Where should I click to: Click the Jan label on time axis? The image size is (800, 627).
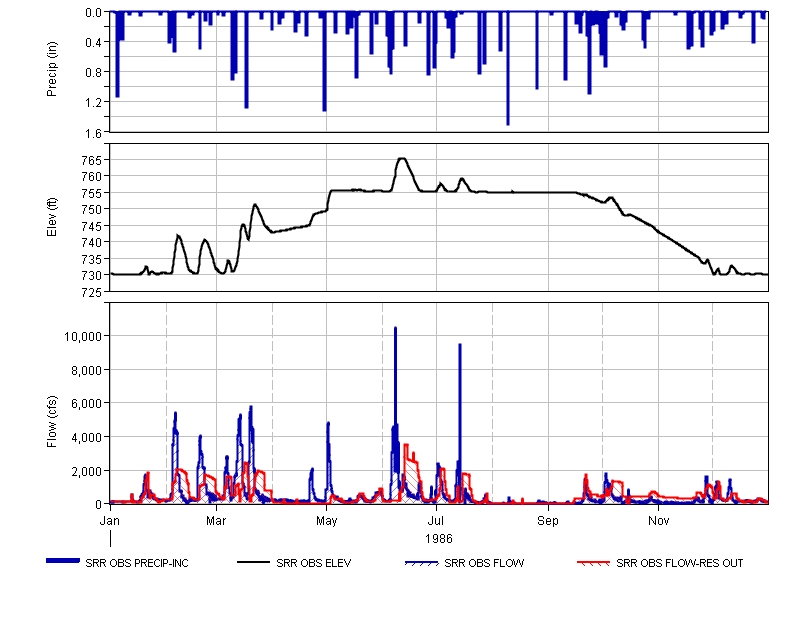click(110, 521)
